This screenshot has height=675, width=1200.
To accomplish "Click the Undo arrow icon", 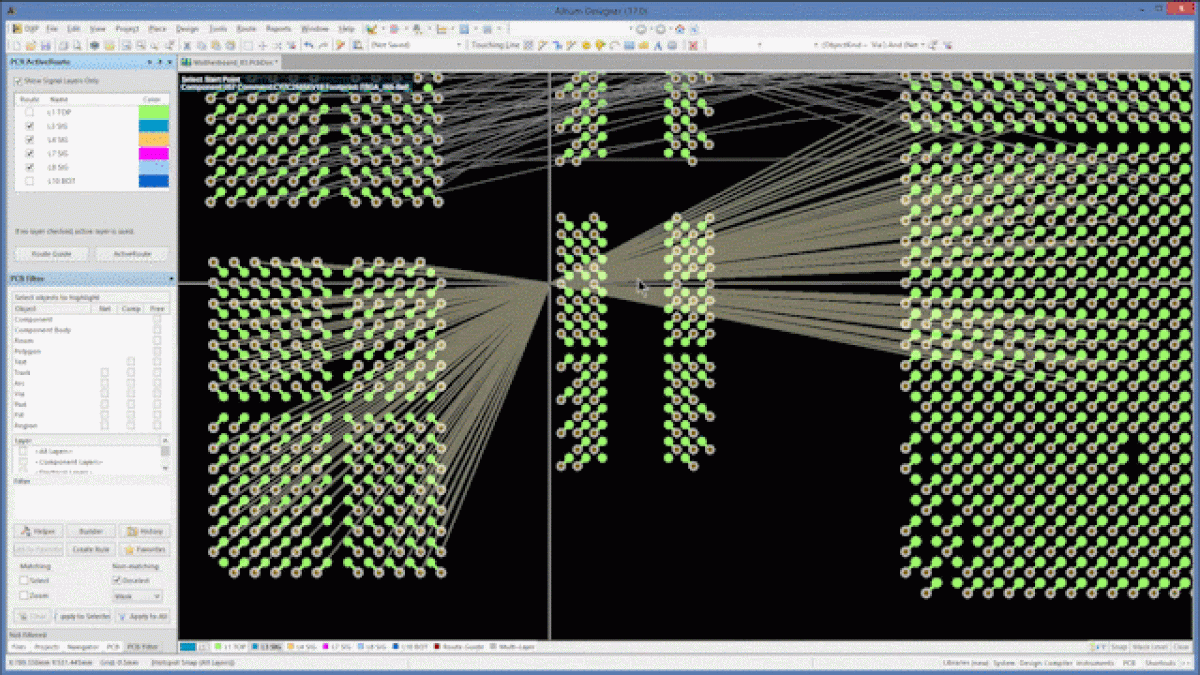I will (307, 45).
